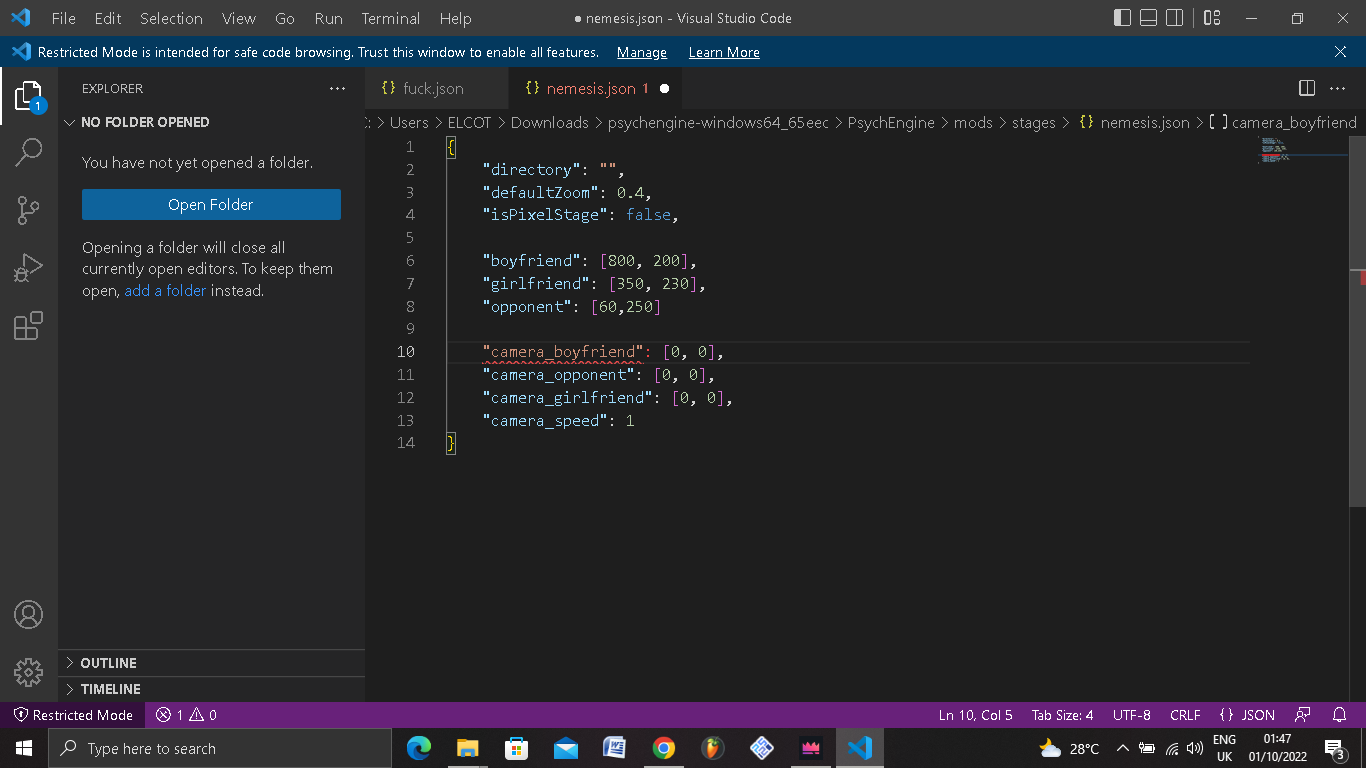Click the Learn More link
The height and width of the screenshot is (768, 1366).
pyautogui.click(x=724, y=52)
